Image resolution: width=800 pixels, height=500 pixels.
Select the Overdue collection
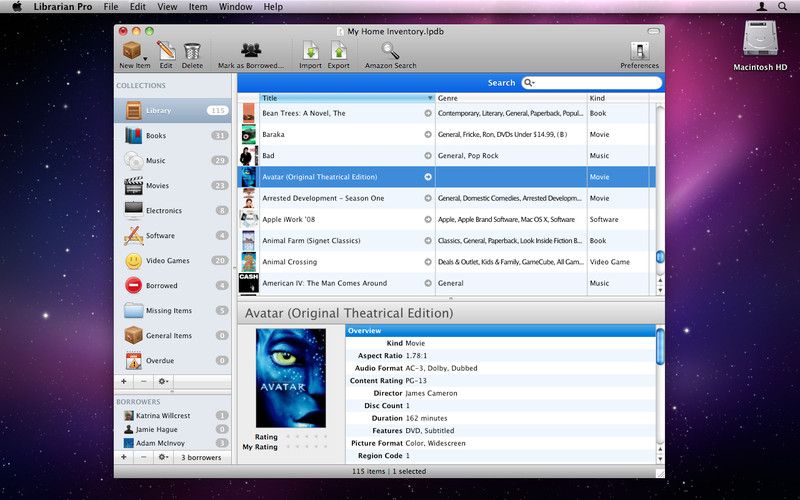click(x=173, y=360)
